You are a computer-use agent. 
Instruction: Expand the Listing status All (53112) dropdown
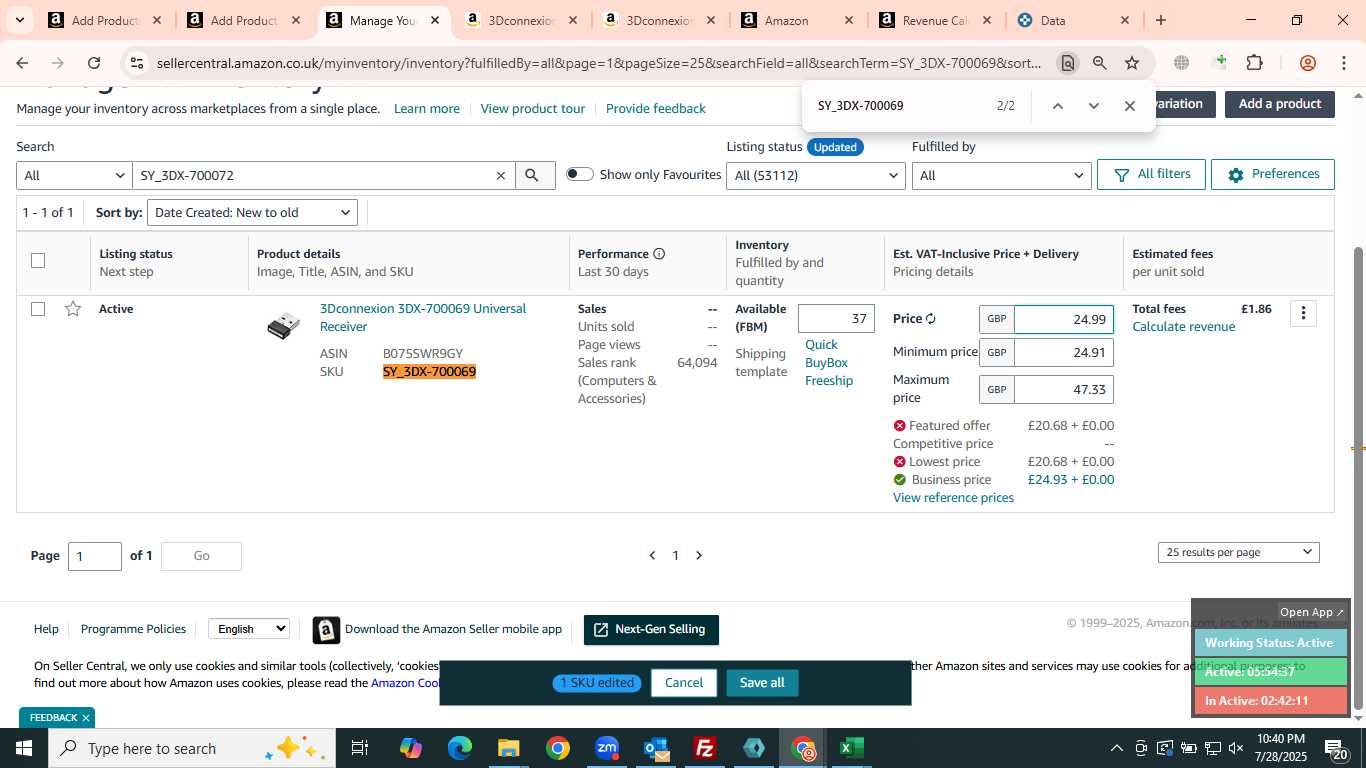(816, 175)
